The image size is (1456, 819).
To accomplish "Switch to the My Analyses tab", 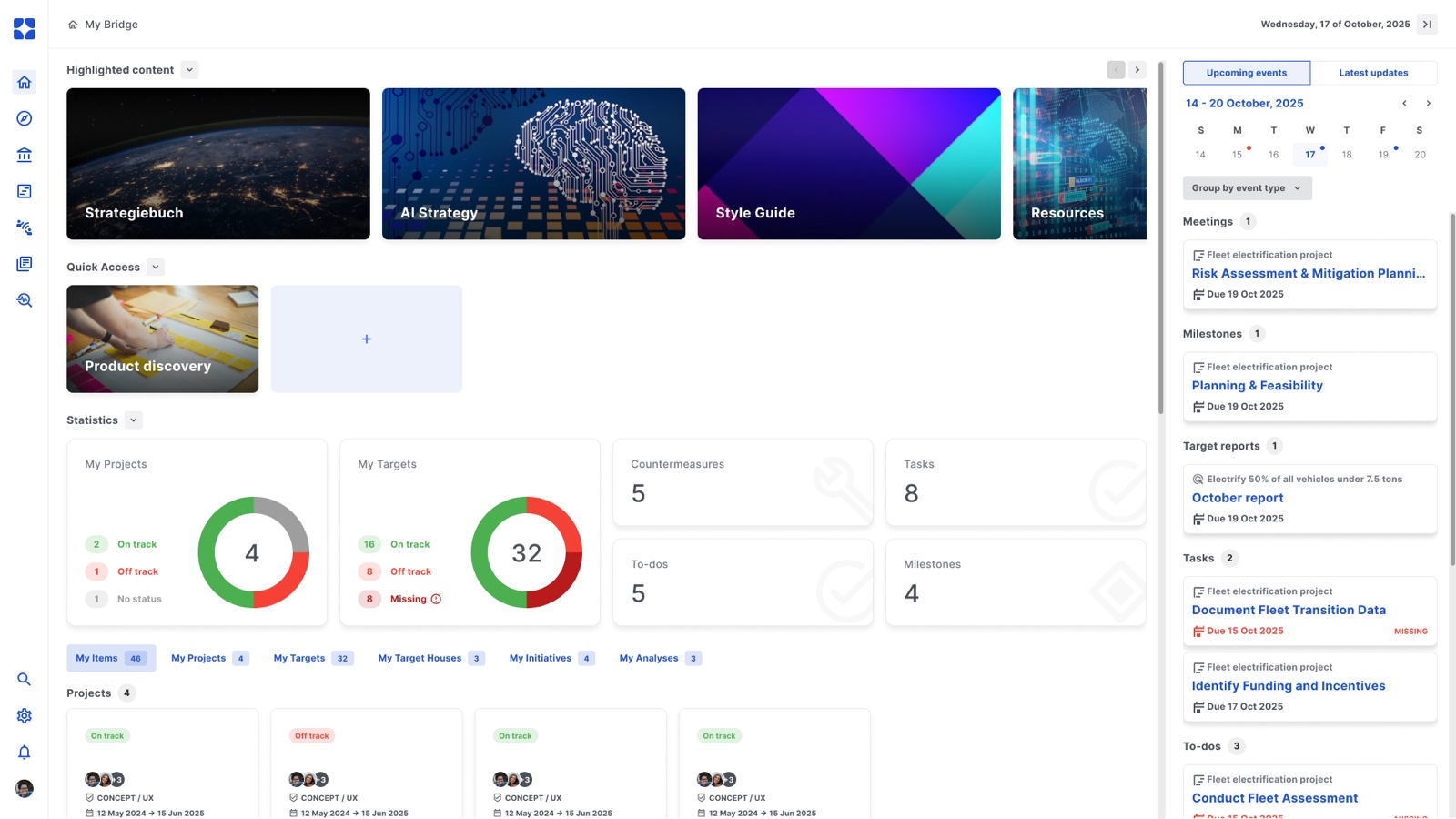I will (x=660, y=658).
